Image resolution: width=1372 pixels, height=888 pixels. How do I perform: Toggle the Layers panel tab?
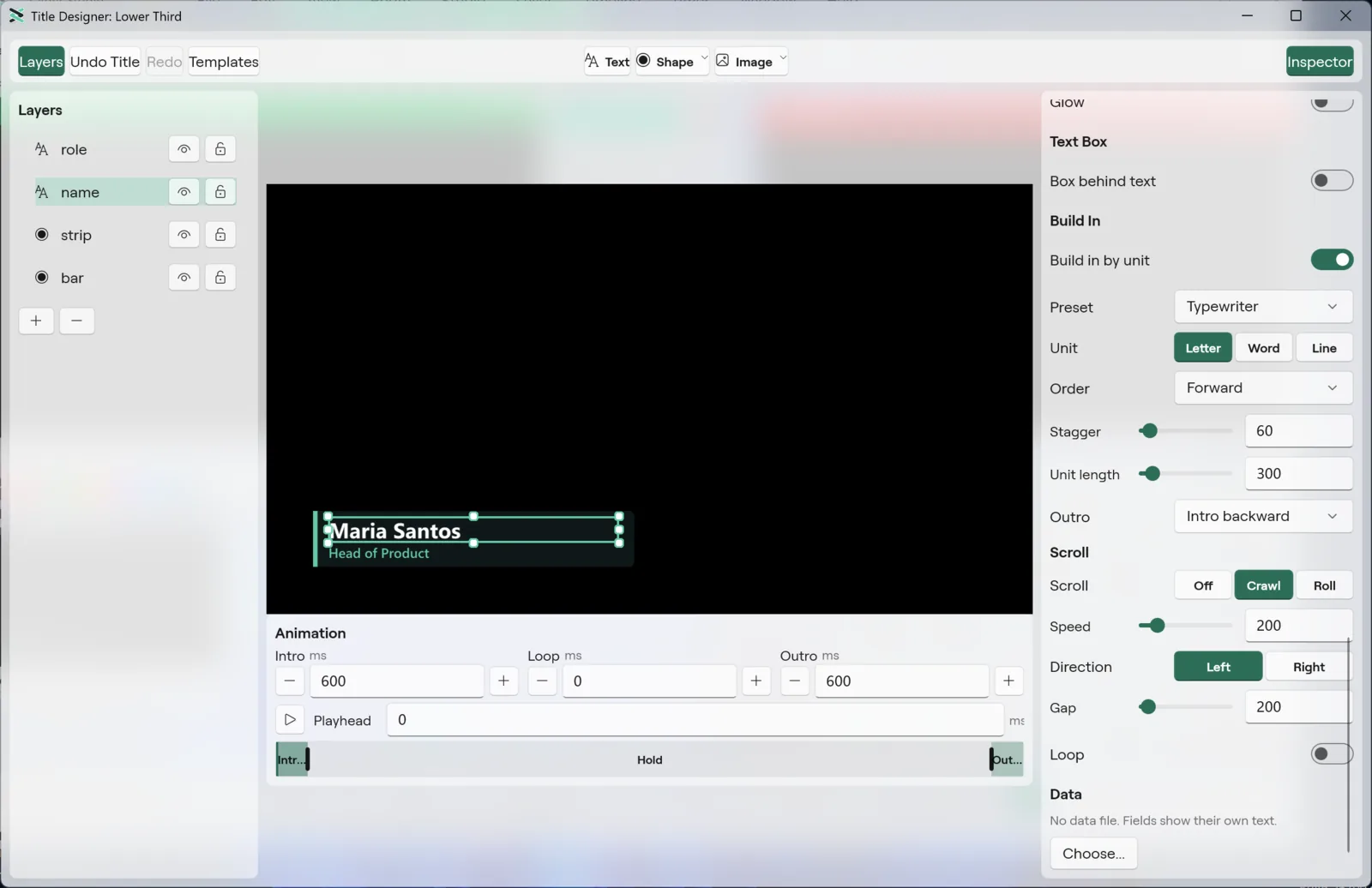coord(41,62)
